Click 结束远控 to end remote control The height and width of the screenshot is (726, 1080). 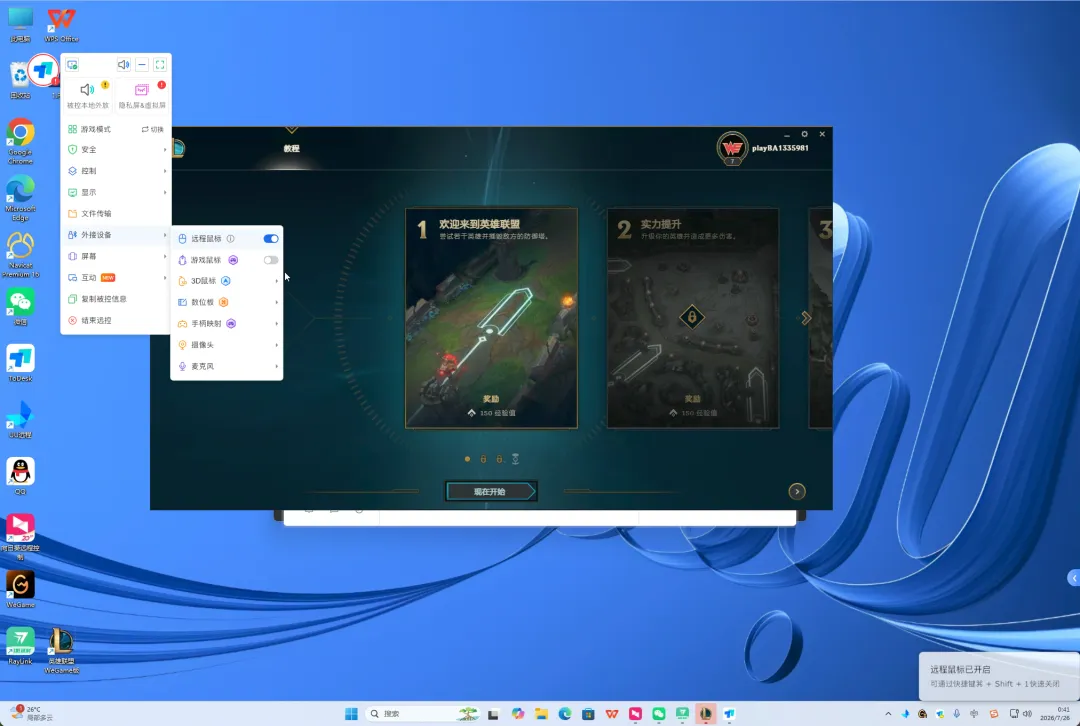pos(116,320)
